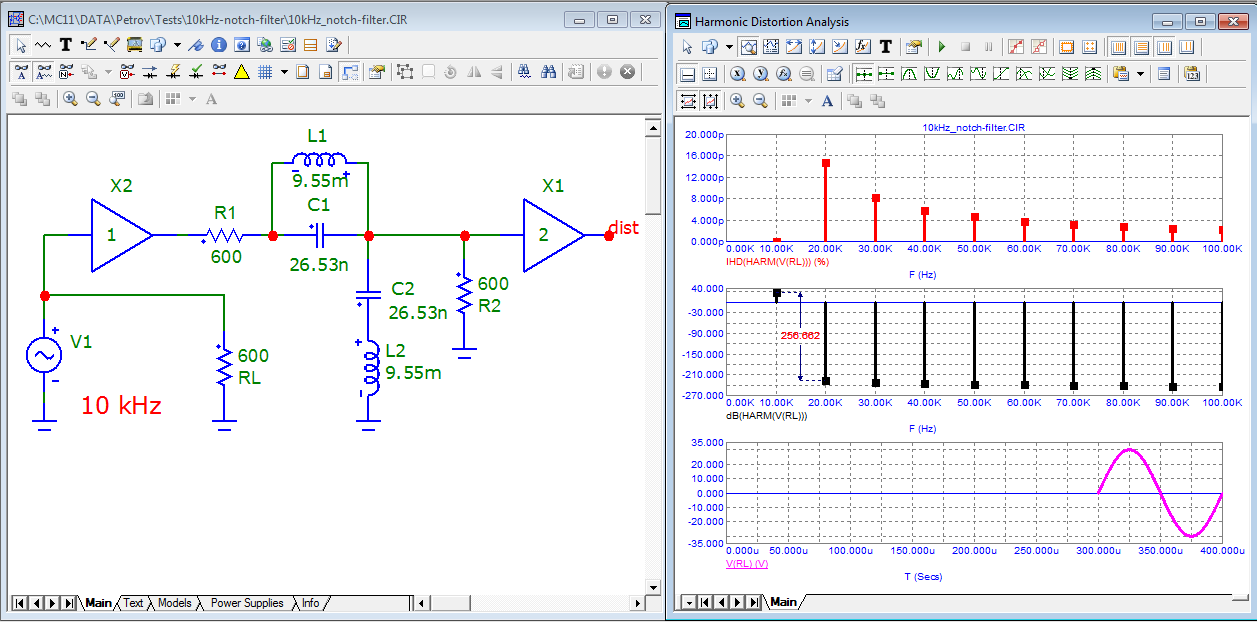This screenshot has height=622, width=1257.
Task: Expand the dropdown arrow beside the grid icon
Action: pyautogui.click(x=284, y=72)
